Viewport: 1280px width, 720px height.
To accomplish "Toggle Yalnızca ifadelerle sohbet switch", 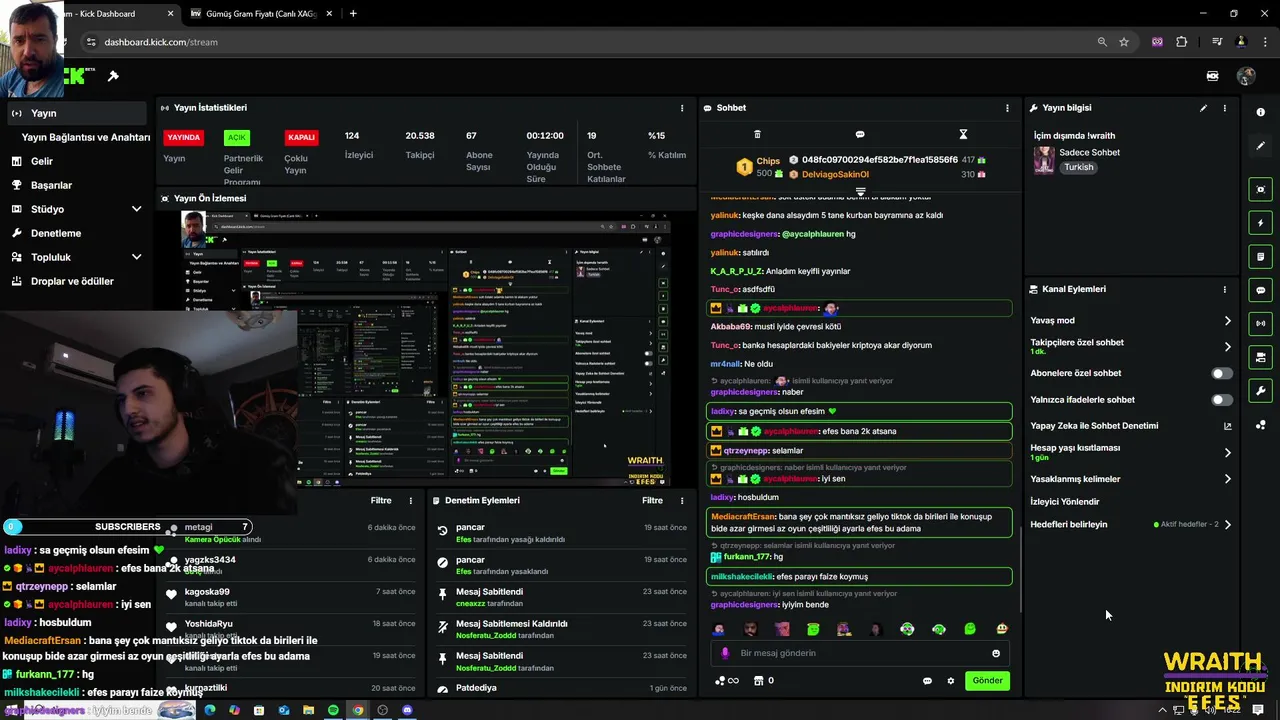I will click(x=1222, y=400).
